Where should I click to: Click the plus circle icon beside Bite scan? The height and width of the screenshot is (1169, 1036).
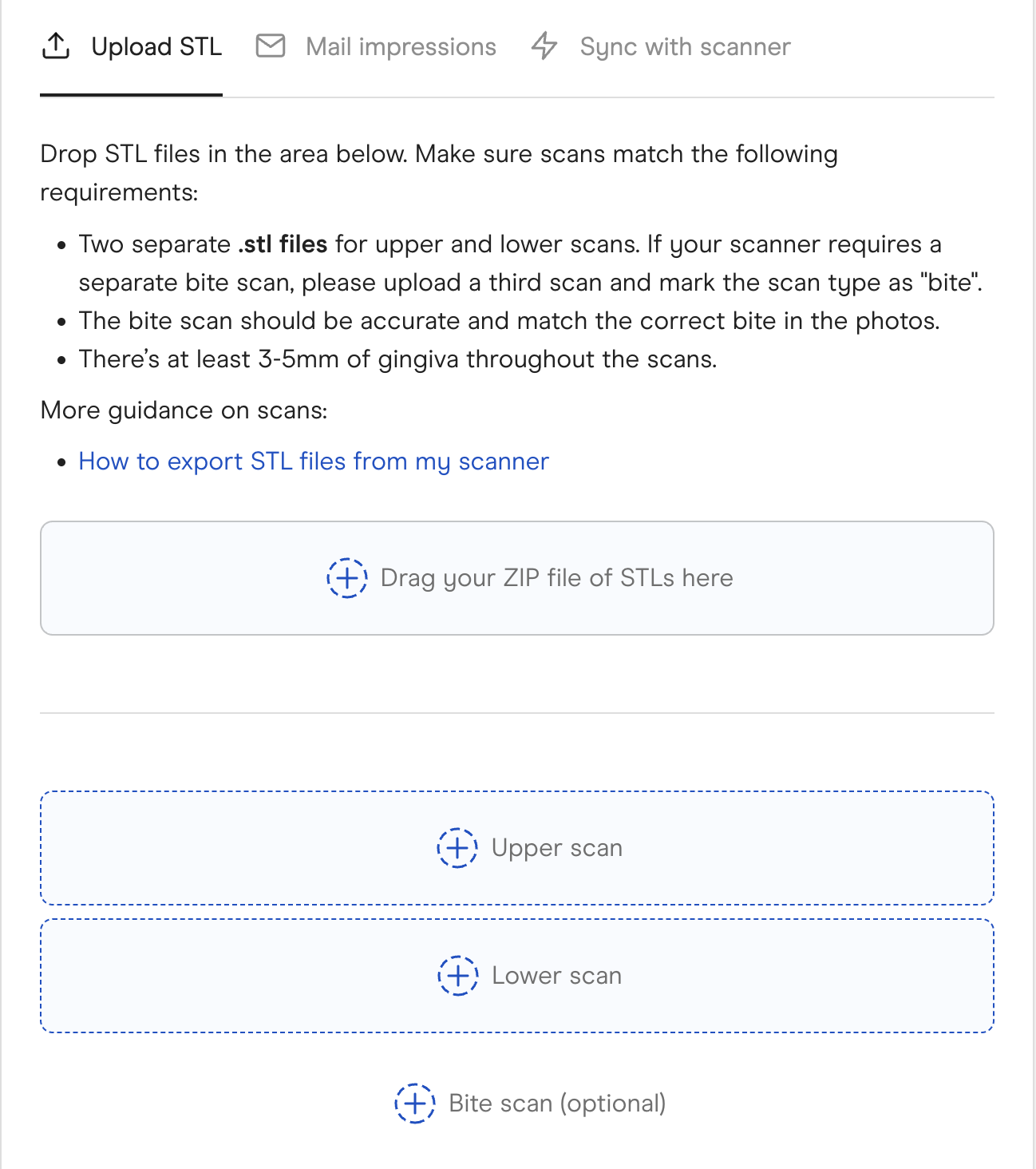coord(415,1104)
